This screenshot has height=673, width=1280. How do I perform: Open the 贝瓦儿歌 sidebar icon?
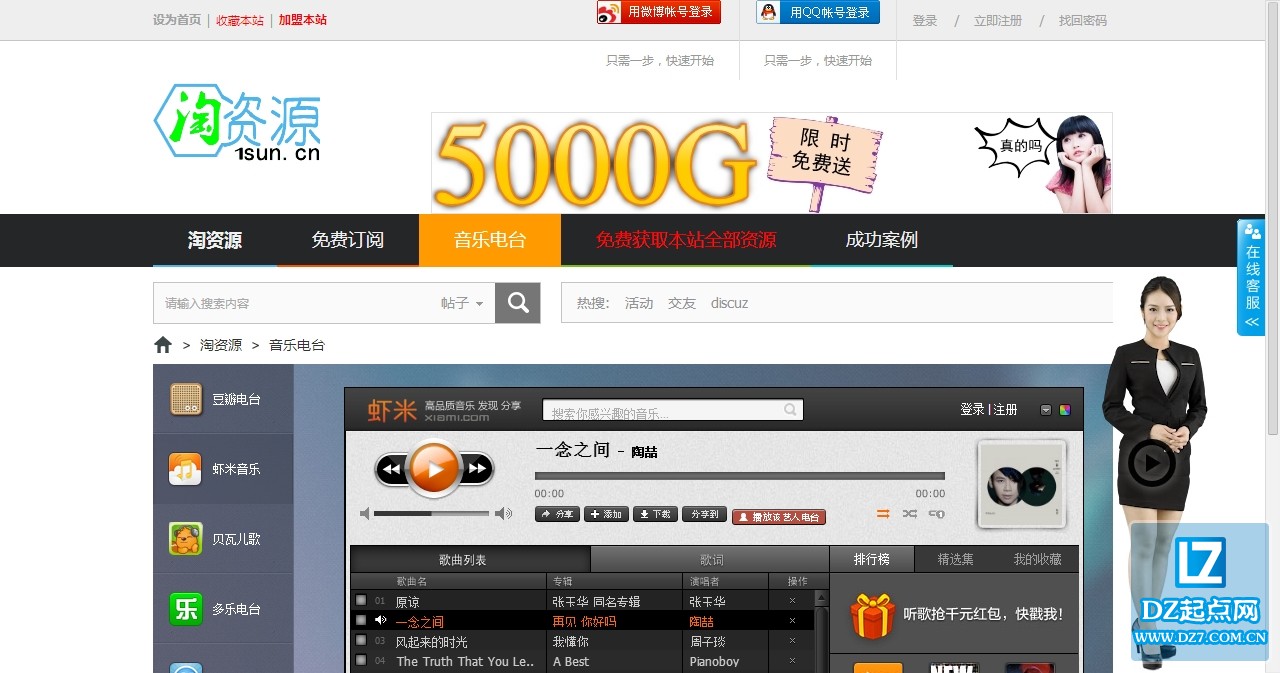186,538
